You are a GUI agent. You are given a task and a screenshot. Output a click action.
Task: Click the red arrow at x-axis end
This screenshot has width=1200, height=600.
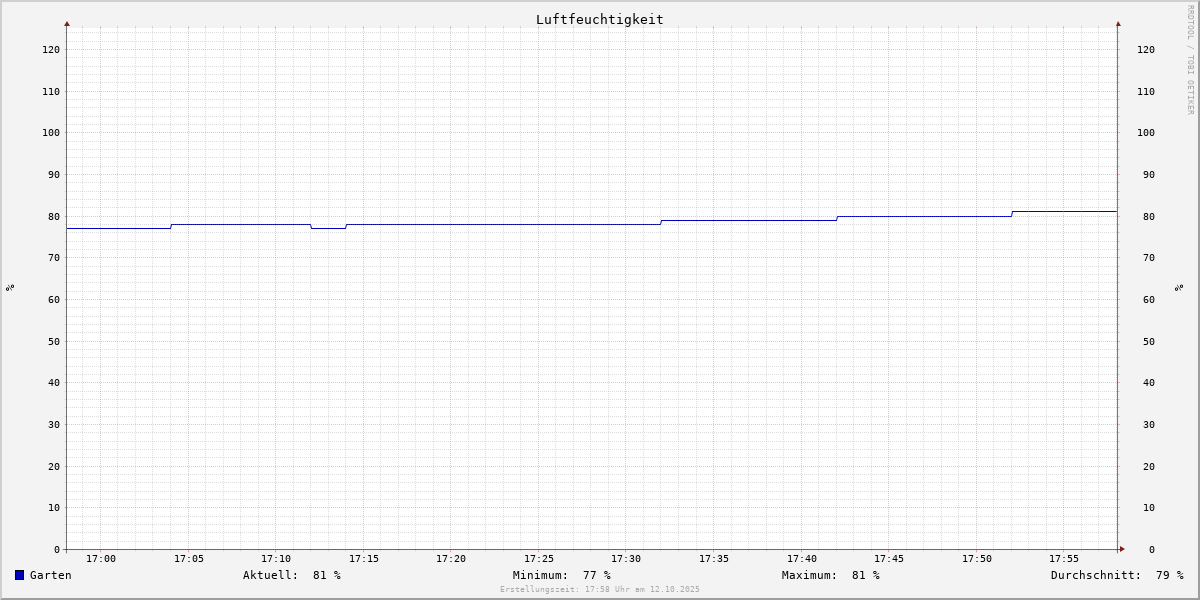tap(1122, 549)
